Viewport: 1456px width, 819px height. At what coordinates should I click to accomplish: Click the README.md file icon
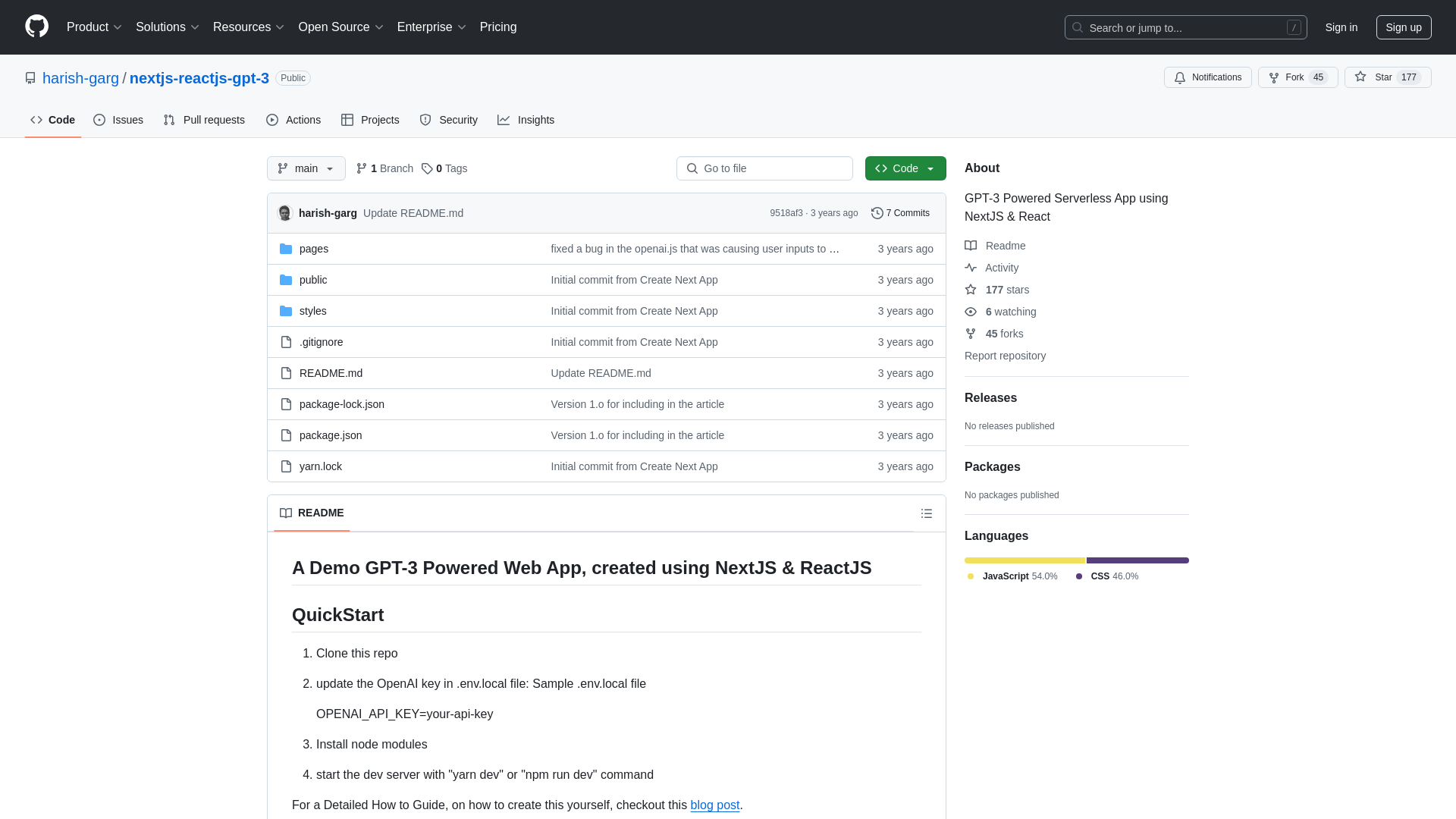[x=286, y=373]
